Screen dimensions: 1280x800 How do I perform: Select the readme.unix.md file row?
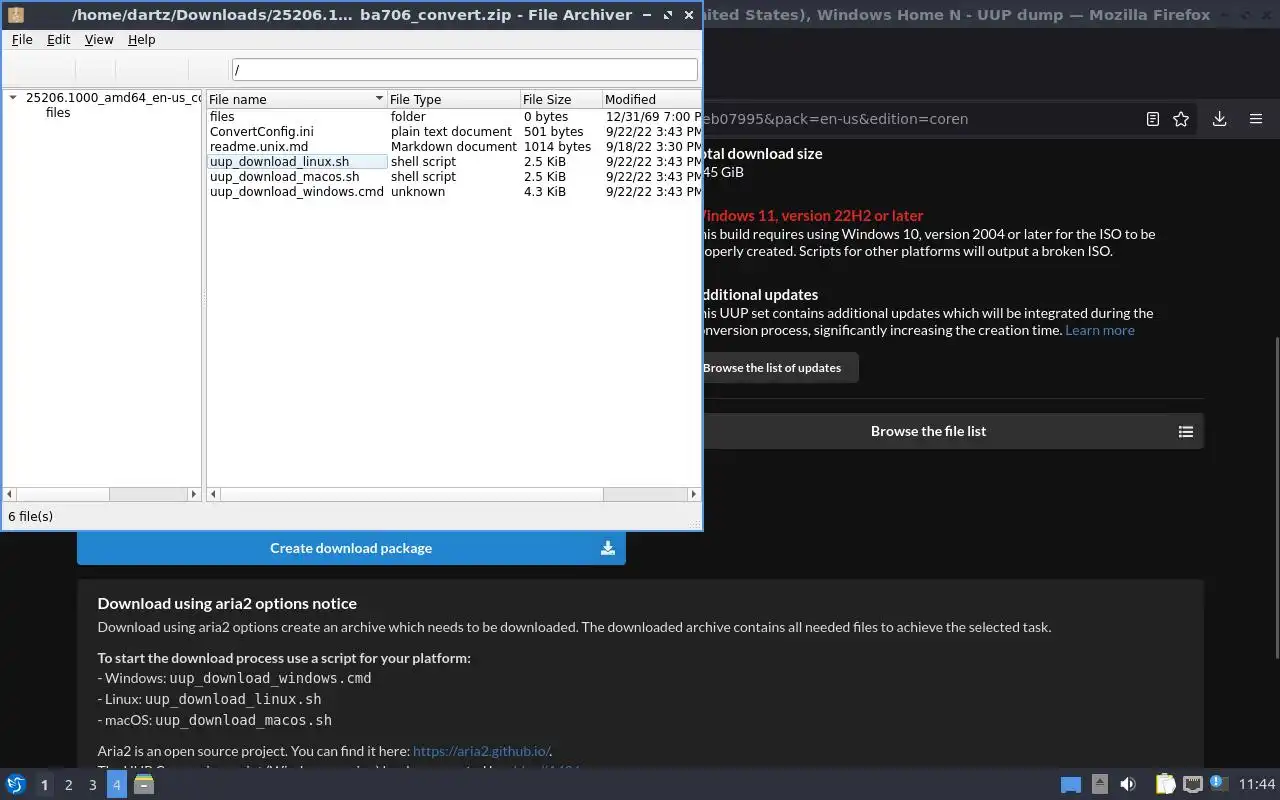tap(453, 147)
